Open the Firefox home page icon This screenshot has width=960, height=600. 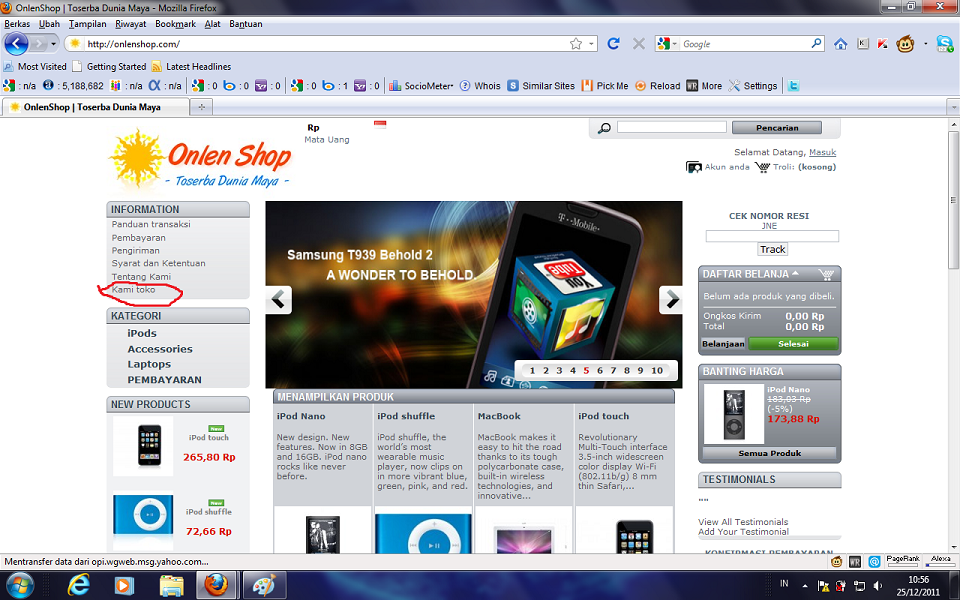tap(841, 43)
